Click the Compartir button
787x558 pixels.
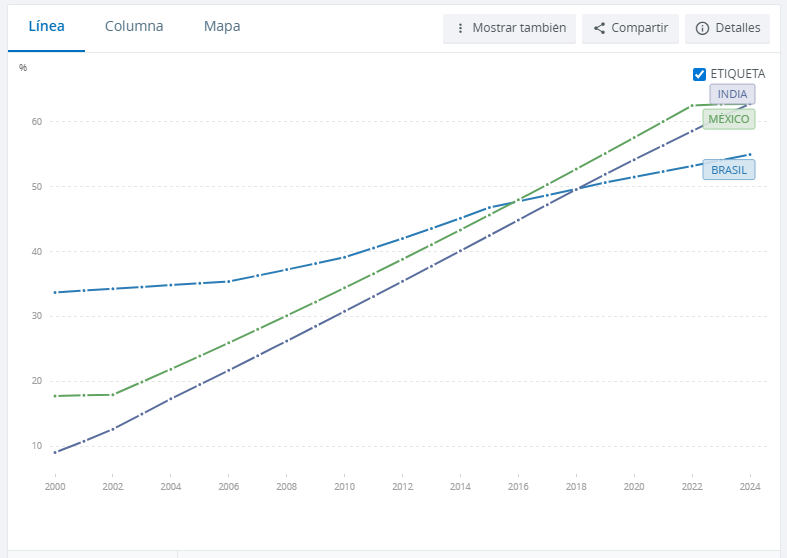(x=630, y=28)
